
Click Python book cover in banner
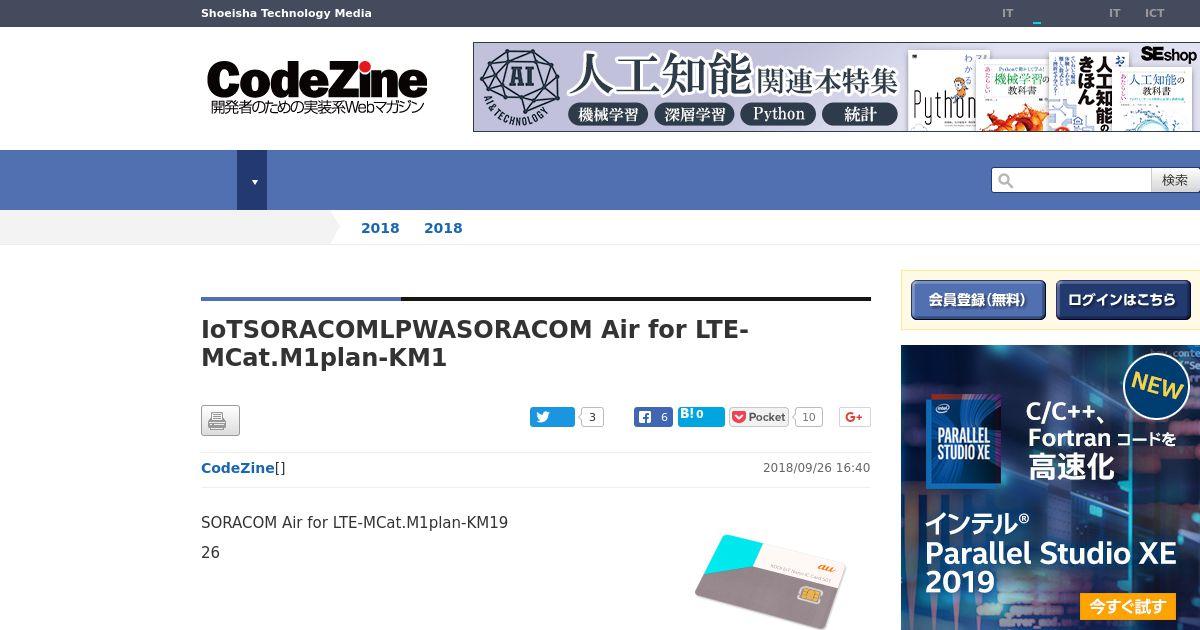click(x=943, y=90)
